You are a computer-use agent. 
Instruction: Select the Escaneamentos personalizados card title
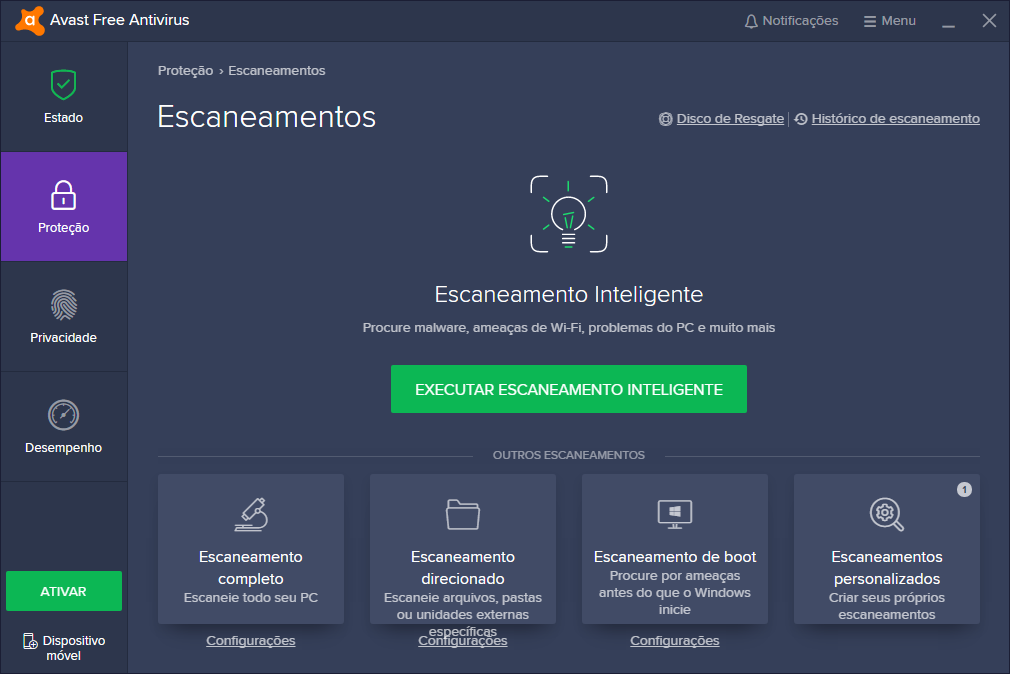tap(886, 568)
